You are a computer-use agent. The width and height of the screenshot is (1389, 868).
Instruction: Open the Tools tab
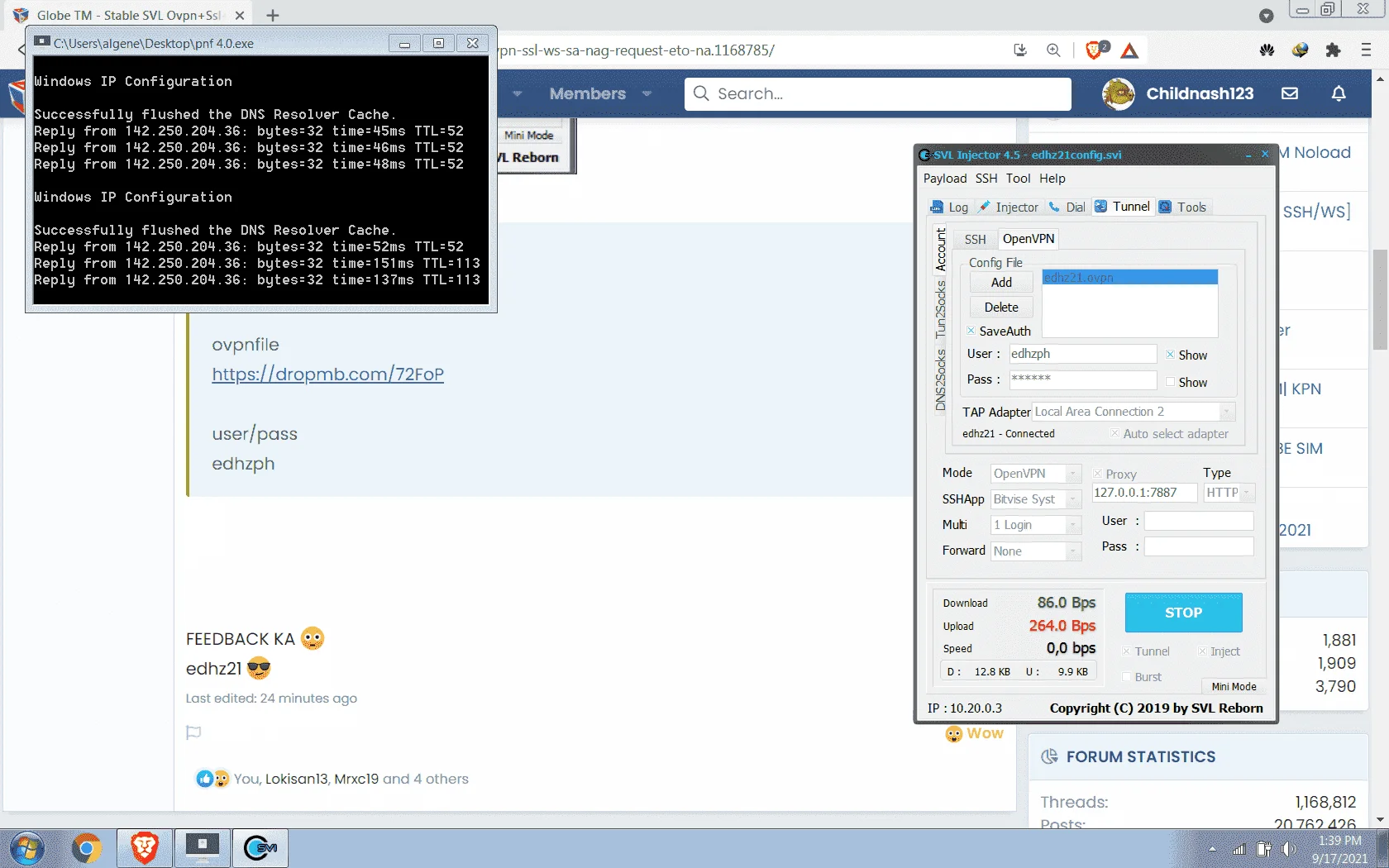tap(1183, 207)
